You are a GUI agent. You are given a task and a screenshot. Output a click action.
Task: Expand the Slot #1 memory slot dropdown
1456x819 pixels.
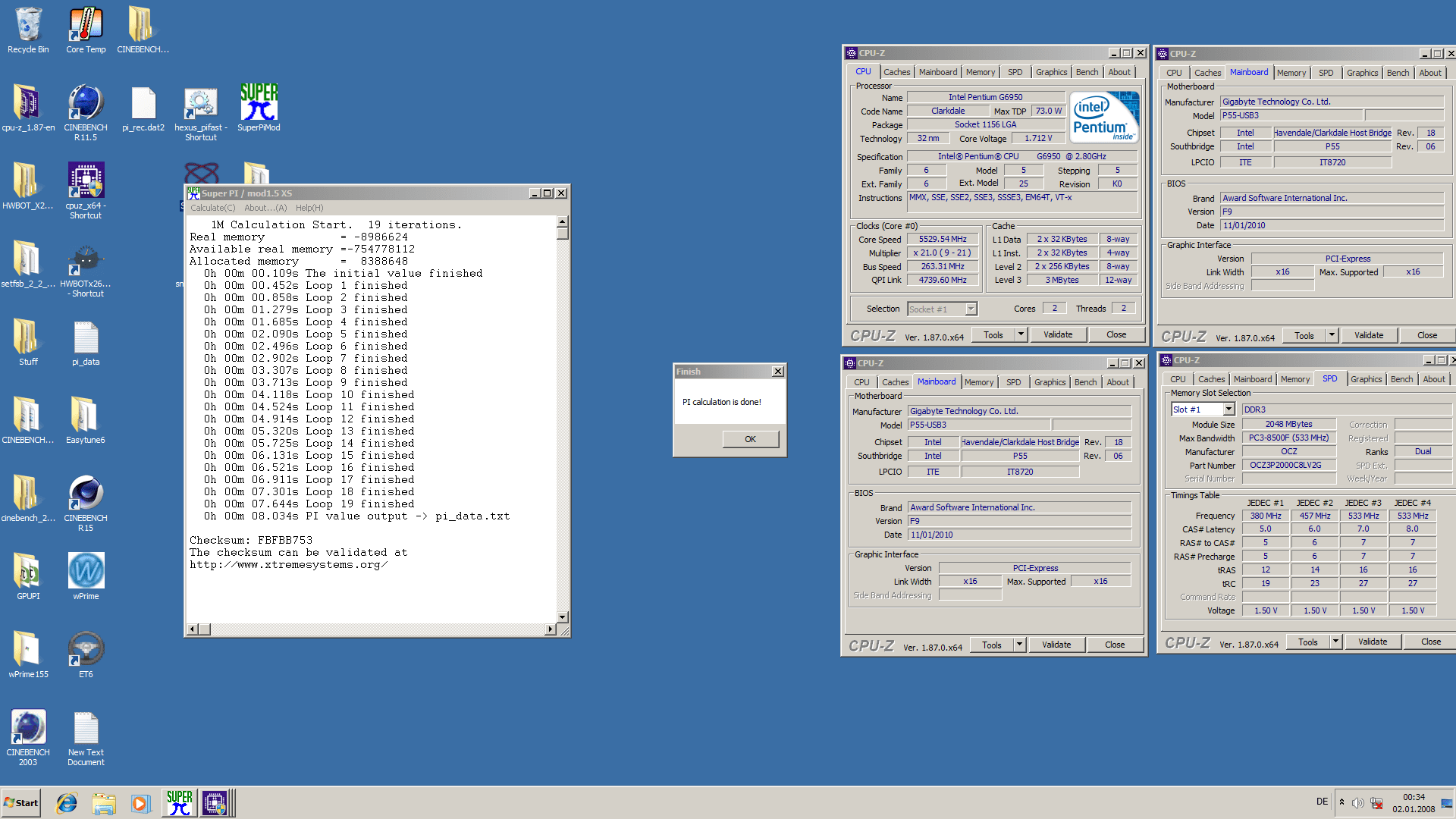1228,409
